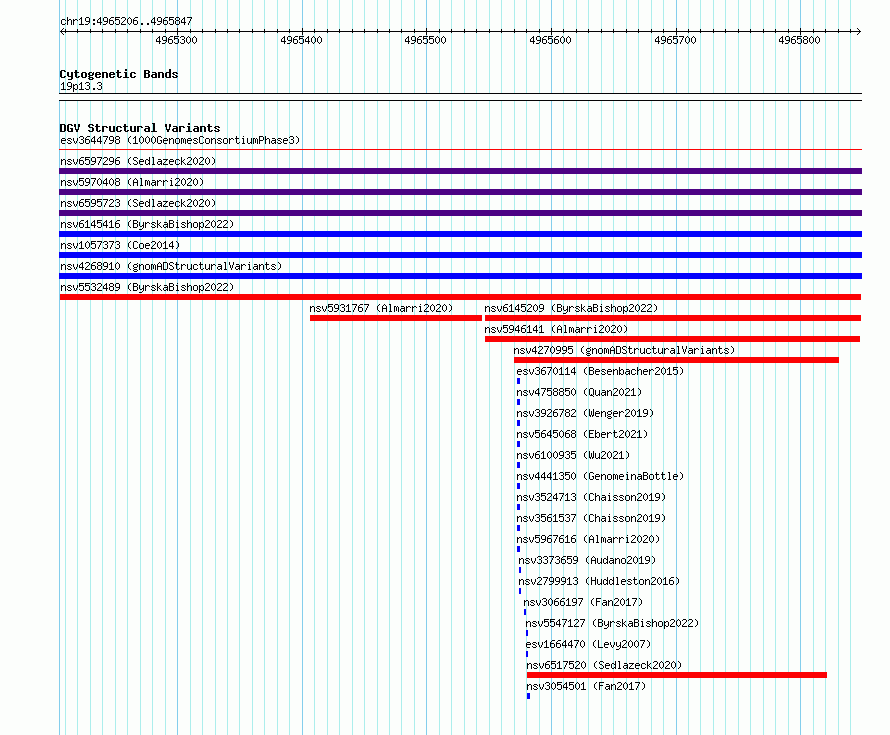
Task: Open nsv5645068 Ebert2021 variant
Action: [x=582, y=434]
